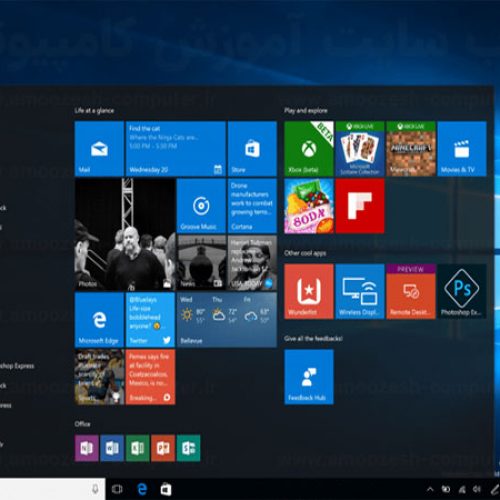
Task: Open the Remote Desktop preview tile
Action: tap(411, 291)
